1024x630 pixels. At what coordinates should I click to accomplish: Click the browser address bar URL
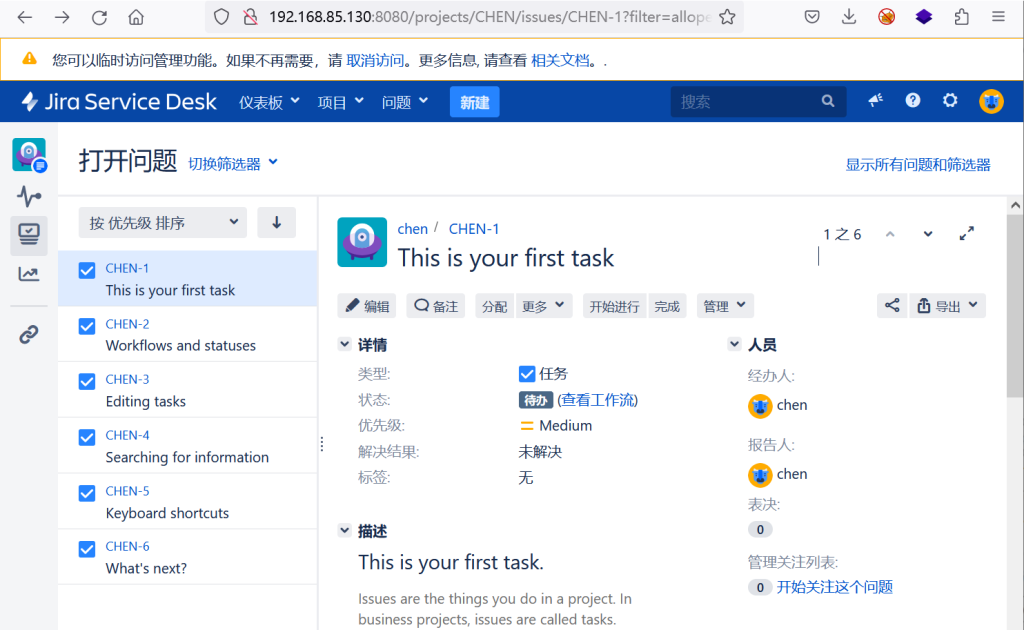tap(490, 17)
